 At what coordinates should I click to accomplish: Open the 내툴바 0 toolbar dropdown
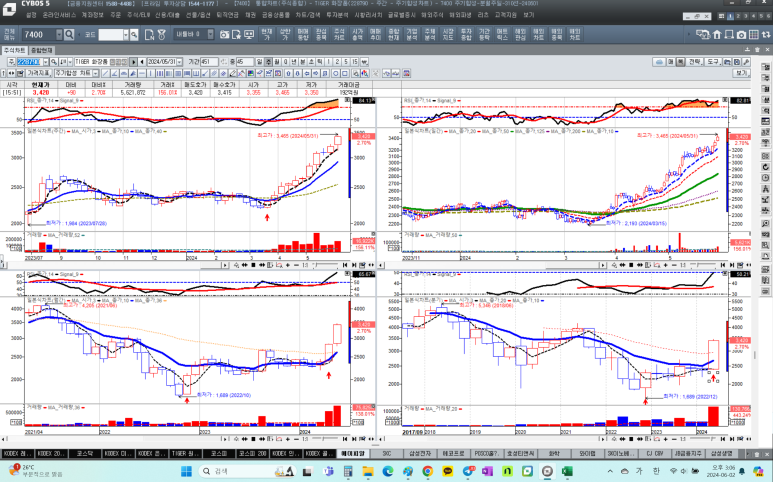[211, 34]
